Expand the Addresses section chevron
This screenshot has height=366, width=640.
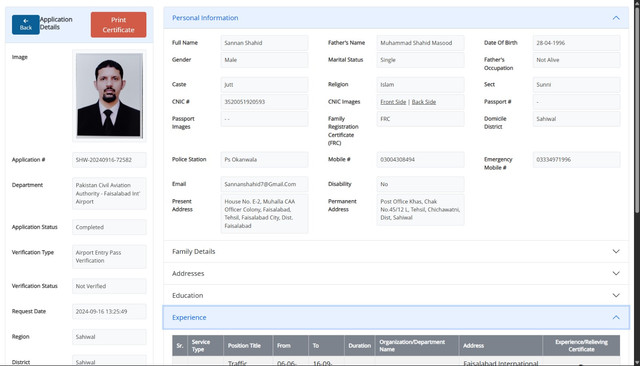tap(616, 273)
